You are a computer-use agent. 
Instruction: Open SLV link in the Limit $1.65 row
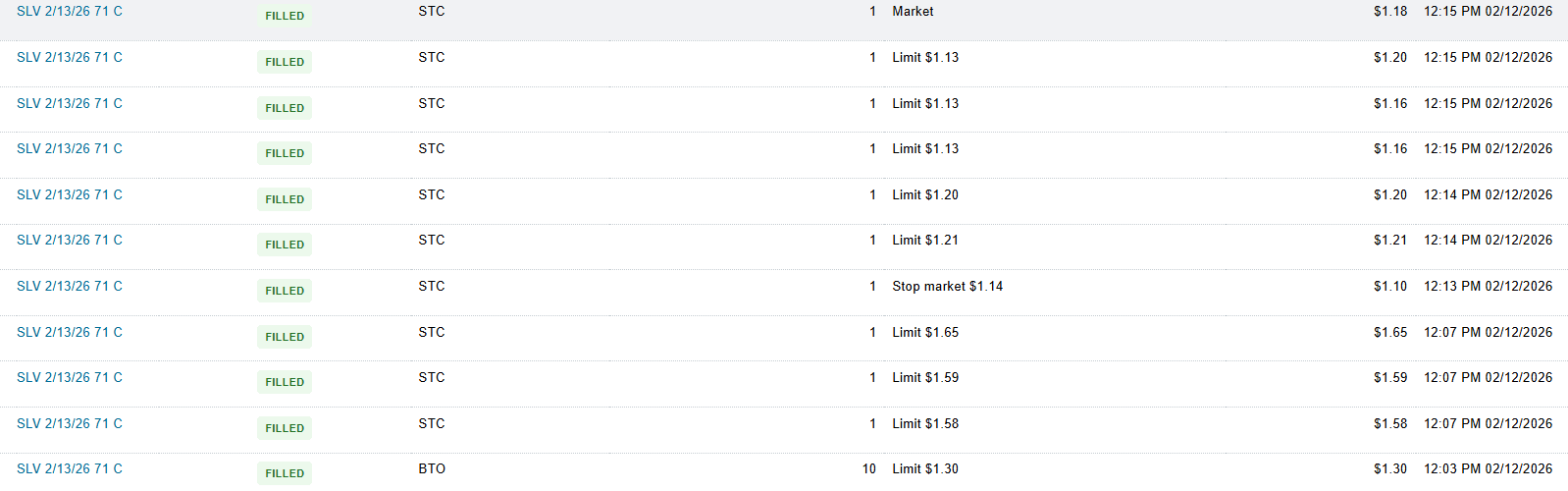(70, 333)
